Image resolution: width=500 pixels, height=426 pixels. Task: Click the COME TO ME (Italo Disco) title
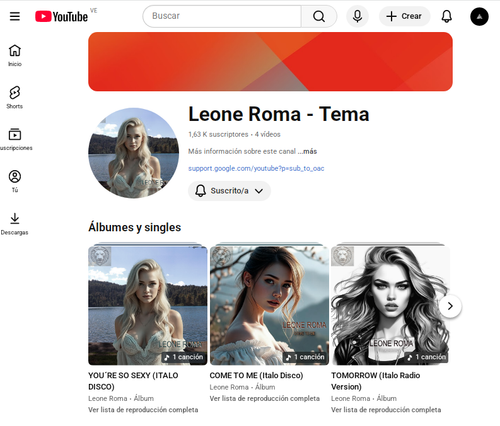(x=256, y=375)
